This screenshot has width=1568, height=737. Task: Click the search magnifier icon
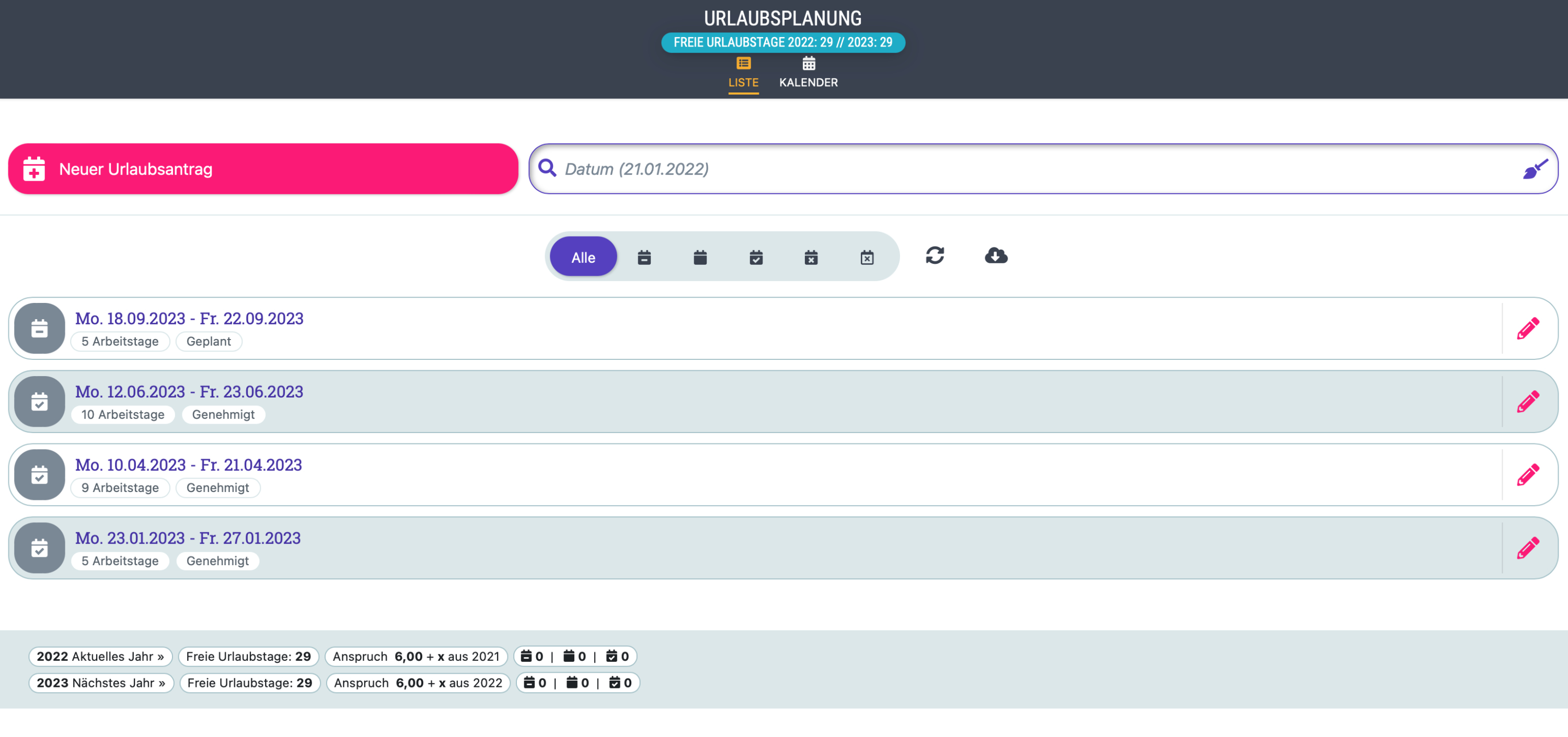pyautogui.click(x=547, y=168)
